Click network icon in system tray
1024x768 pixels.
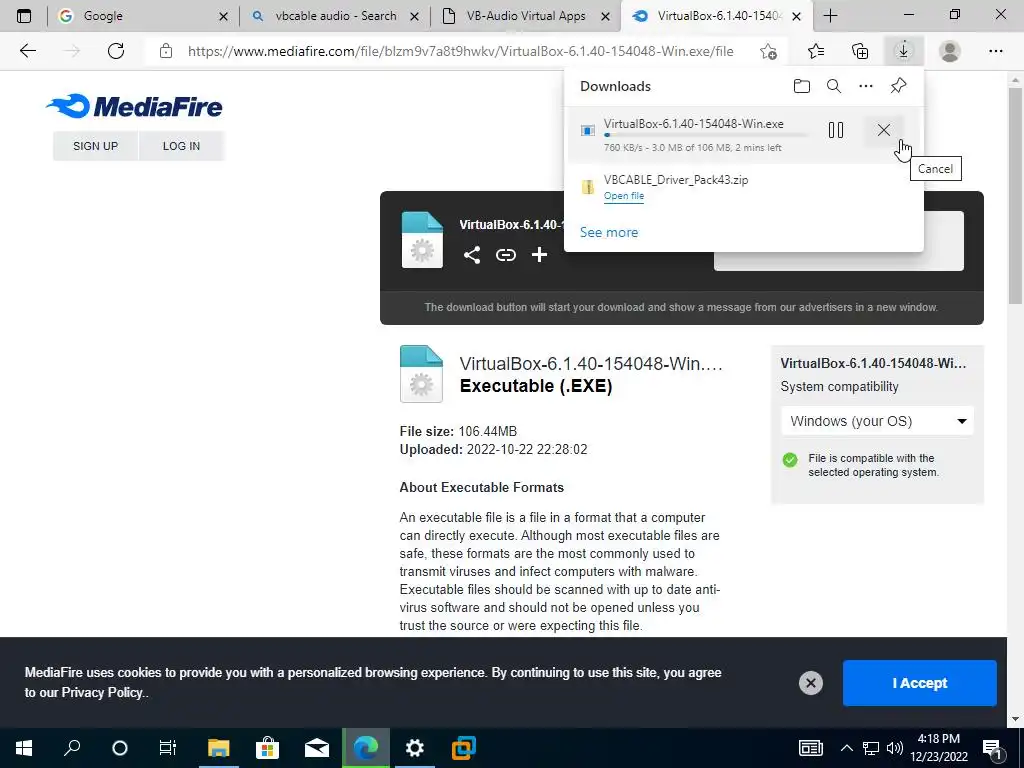coord(871,748)
